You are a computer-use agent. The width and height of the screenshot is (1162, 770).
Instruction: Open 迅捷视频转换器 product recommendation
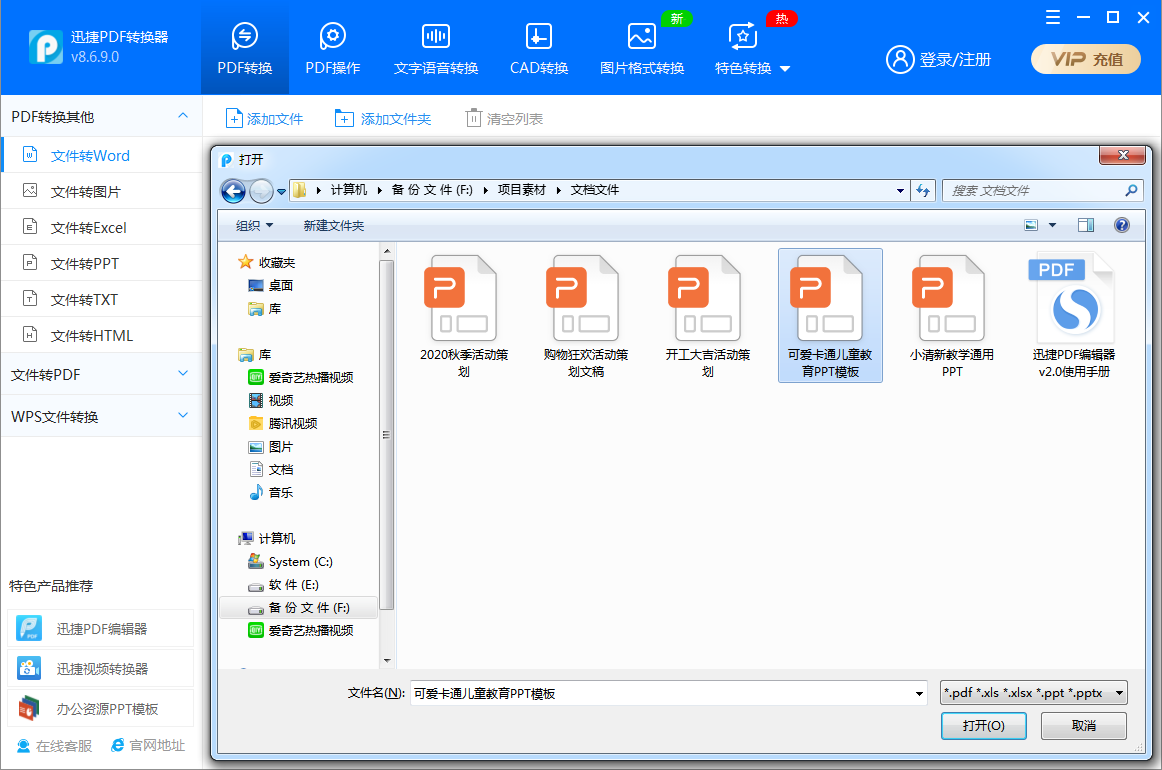point(101,668)
